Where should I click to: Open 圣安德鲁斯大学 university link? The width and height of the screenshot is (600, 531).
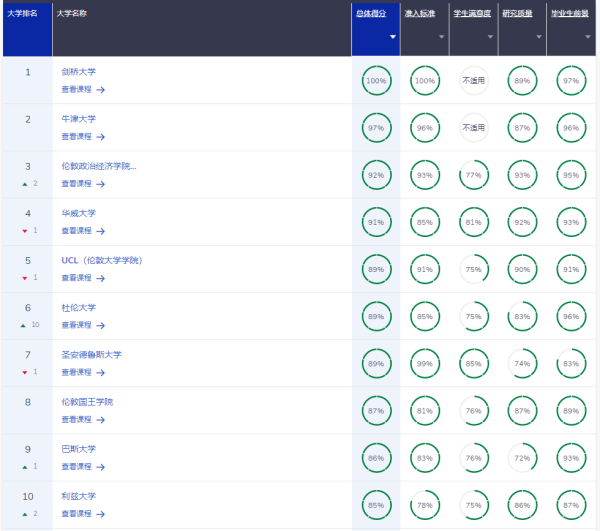91,355
